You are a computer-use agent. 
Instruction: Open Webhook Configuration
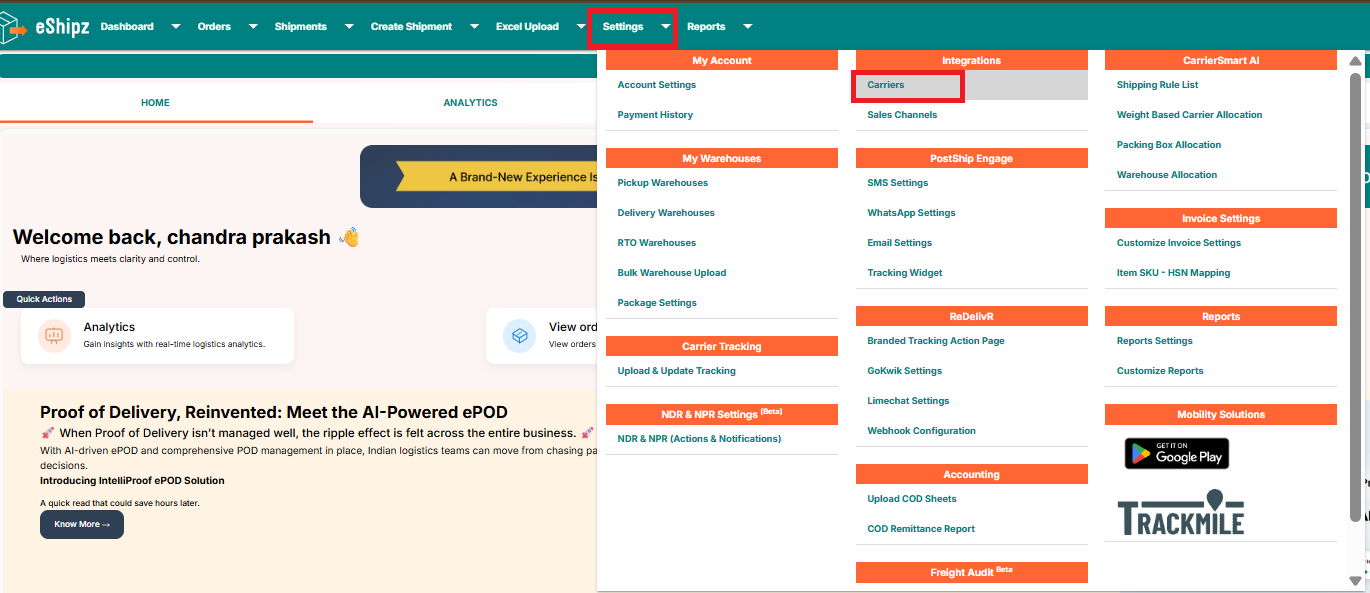921,431
